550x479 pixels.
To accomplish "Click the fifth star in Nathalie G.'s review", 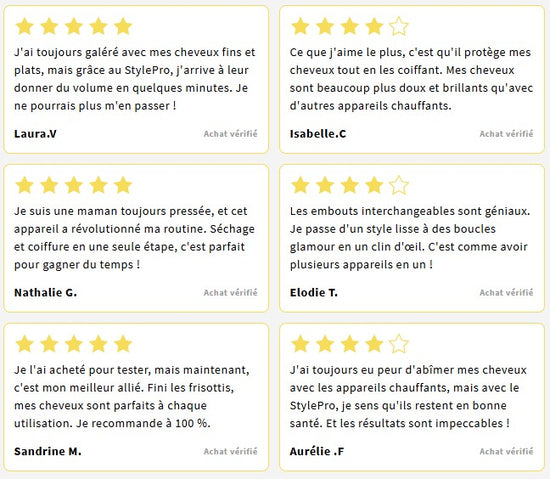I will point(123,185).
